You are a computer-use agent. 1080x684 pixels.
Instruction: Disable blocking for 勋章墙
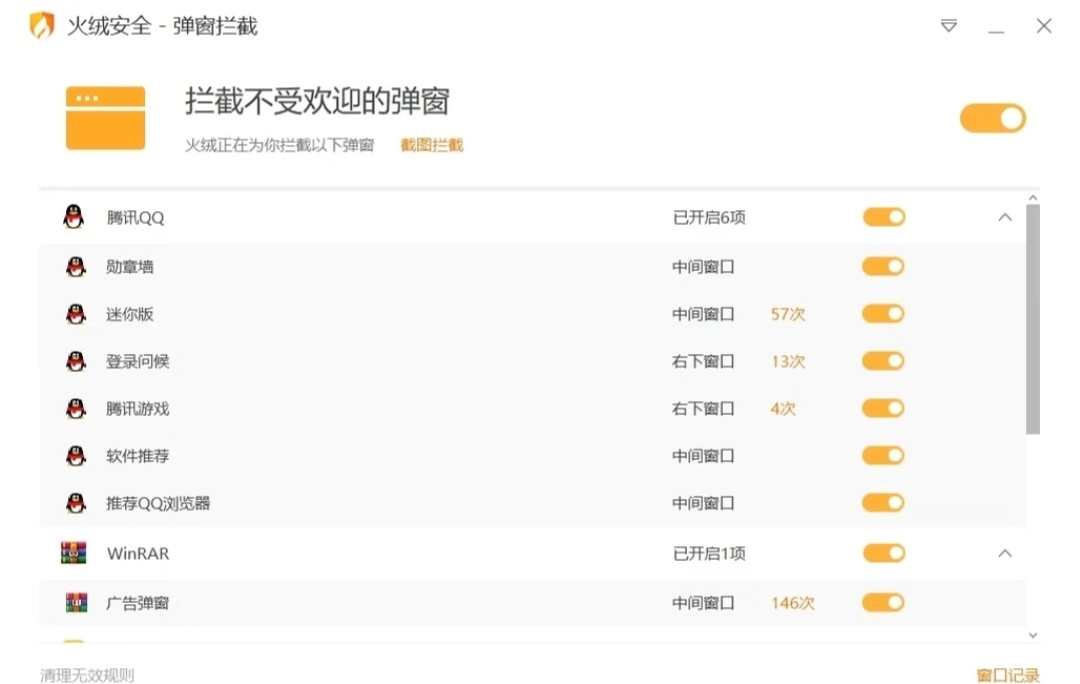[x=884, y=267]
